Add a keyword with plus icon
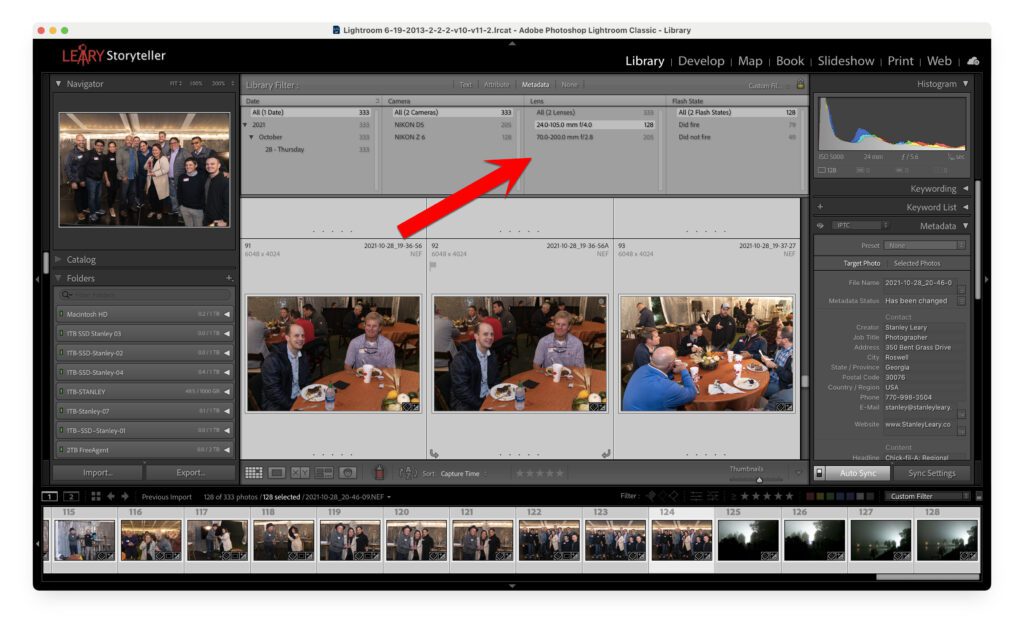This screenshot has height=634, width=1024. [820, 207]
